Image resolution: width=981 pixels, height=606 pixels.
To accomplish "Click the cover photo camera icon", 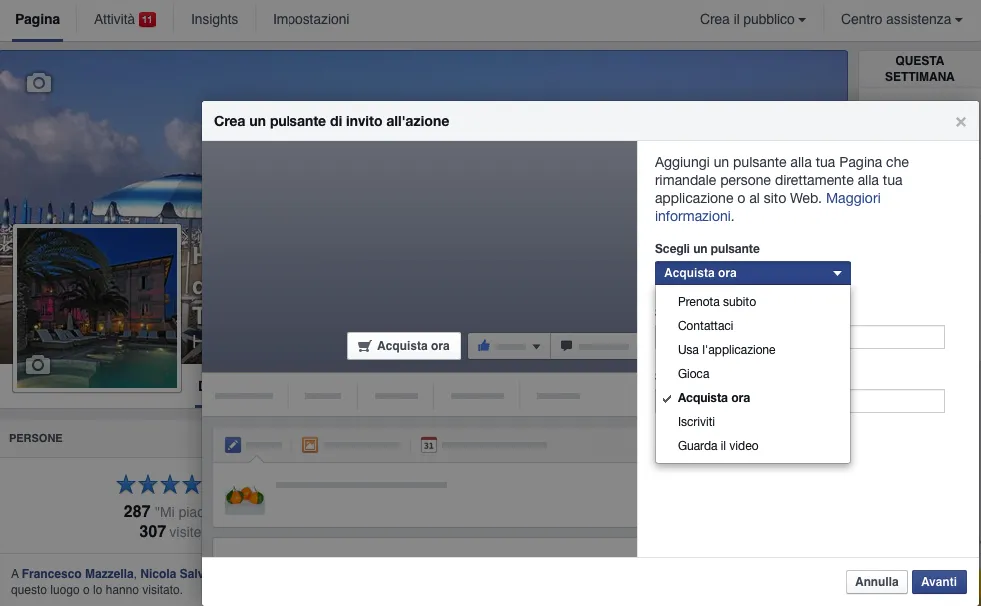I will tap(39, 83).
